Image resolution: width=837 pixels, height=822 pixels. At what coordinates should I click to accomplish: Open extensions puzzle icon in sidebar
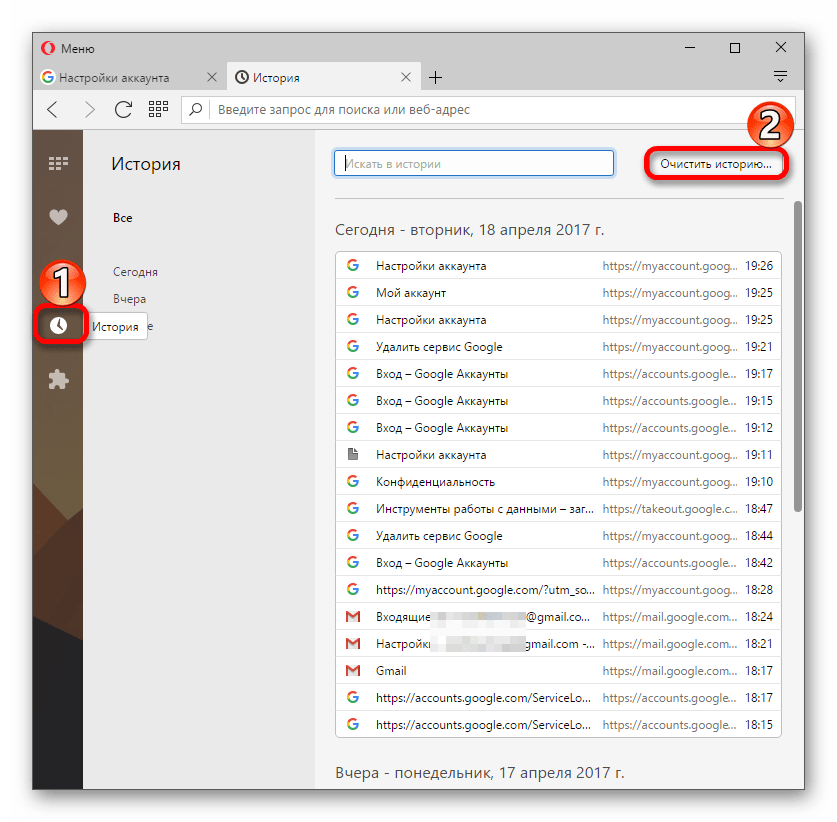58,380
